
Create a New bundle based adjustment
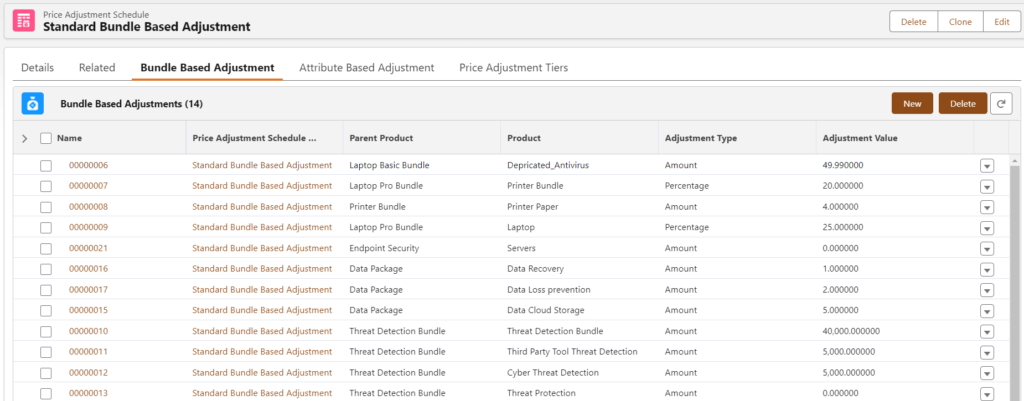(x=912, y=103)
